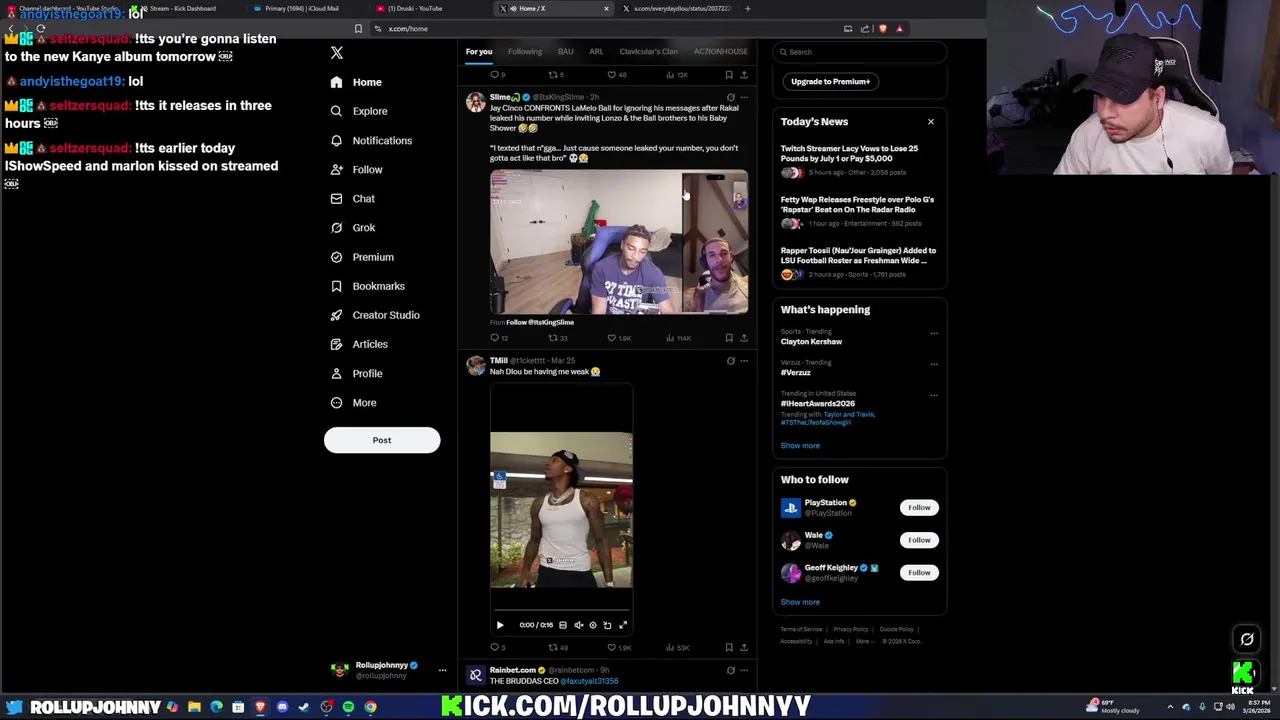This screenshot has height=720, width=1280.
Task: Open Fetty Wap Freestyle news story
Action: (858, 212)
